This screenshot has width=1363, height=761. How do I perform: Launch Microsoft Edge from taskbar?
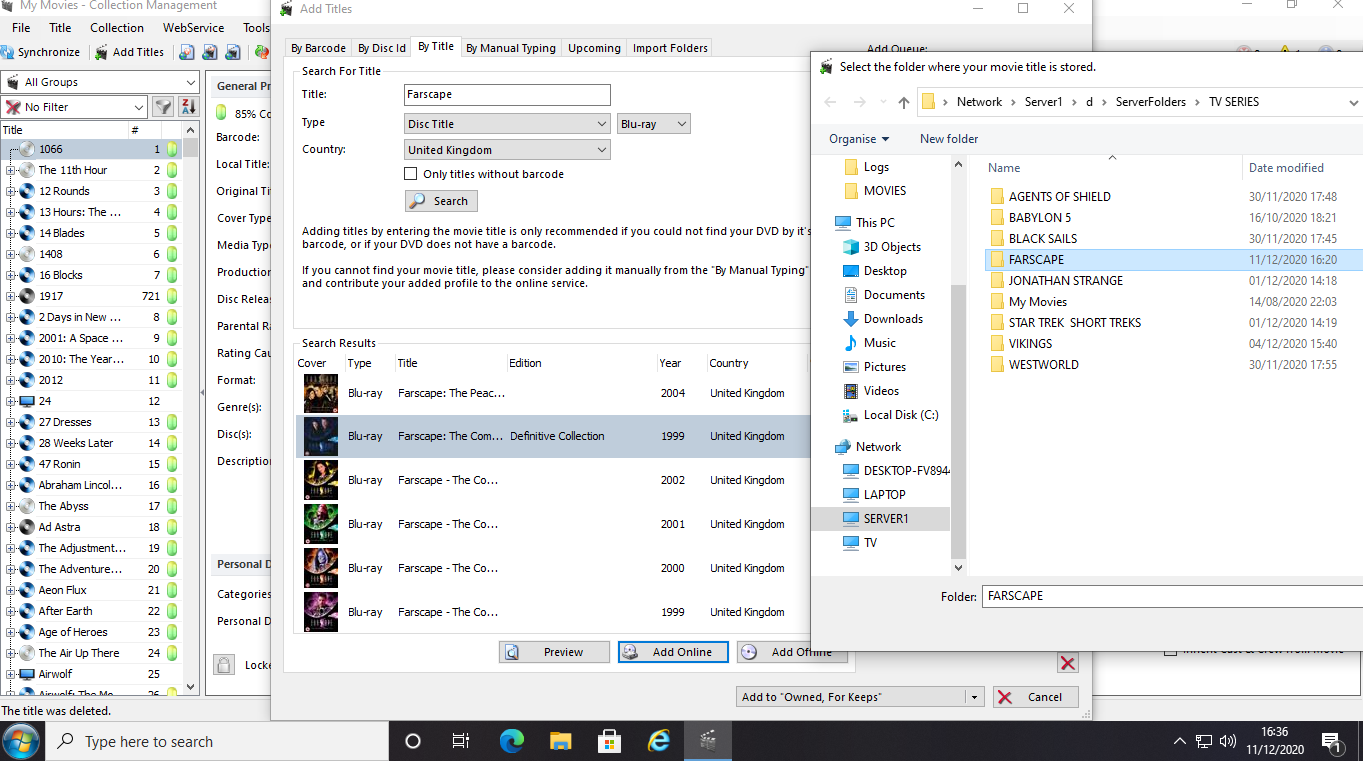pos(511,741)
